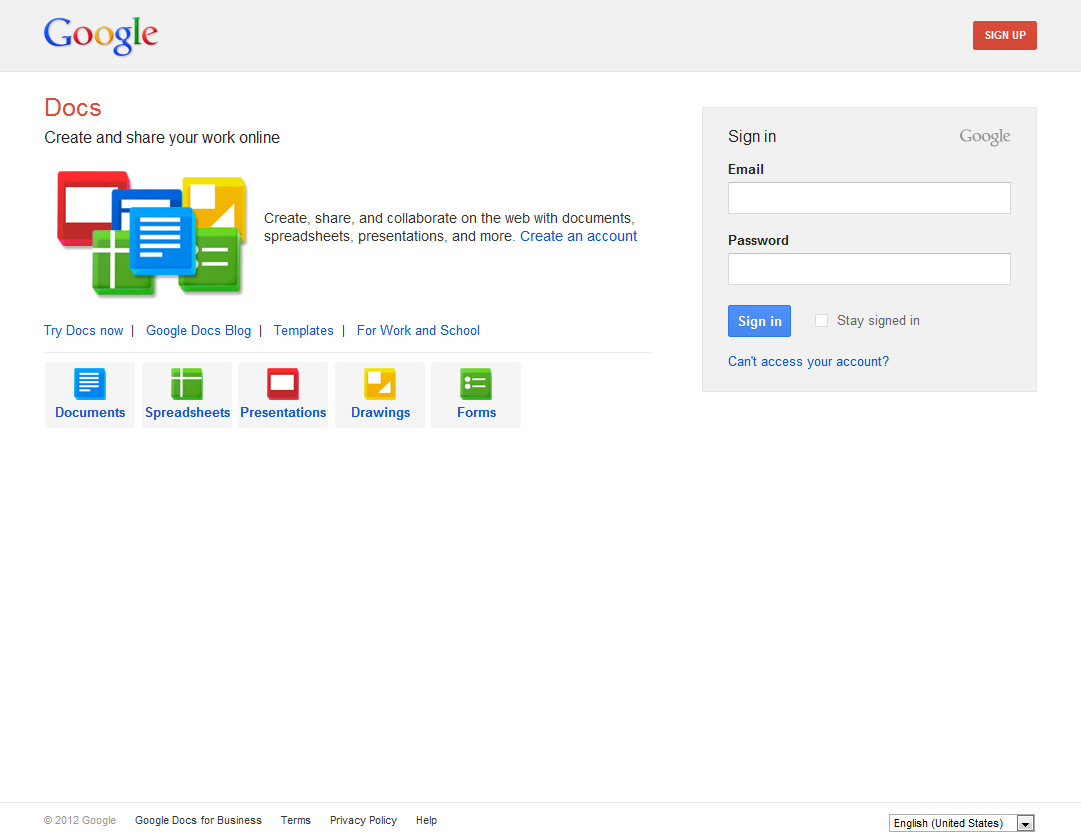Open the blue Documents icon
The image size is (1081, 838).
point(90,384)
